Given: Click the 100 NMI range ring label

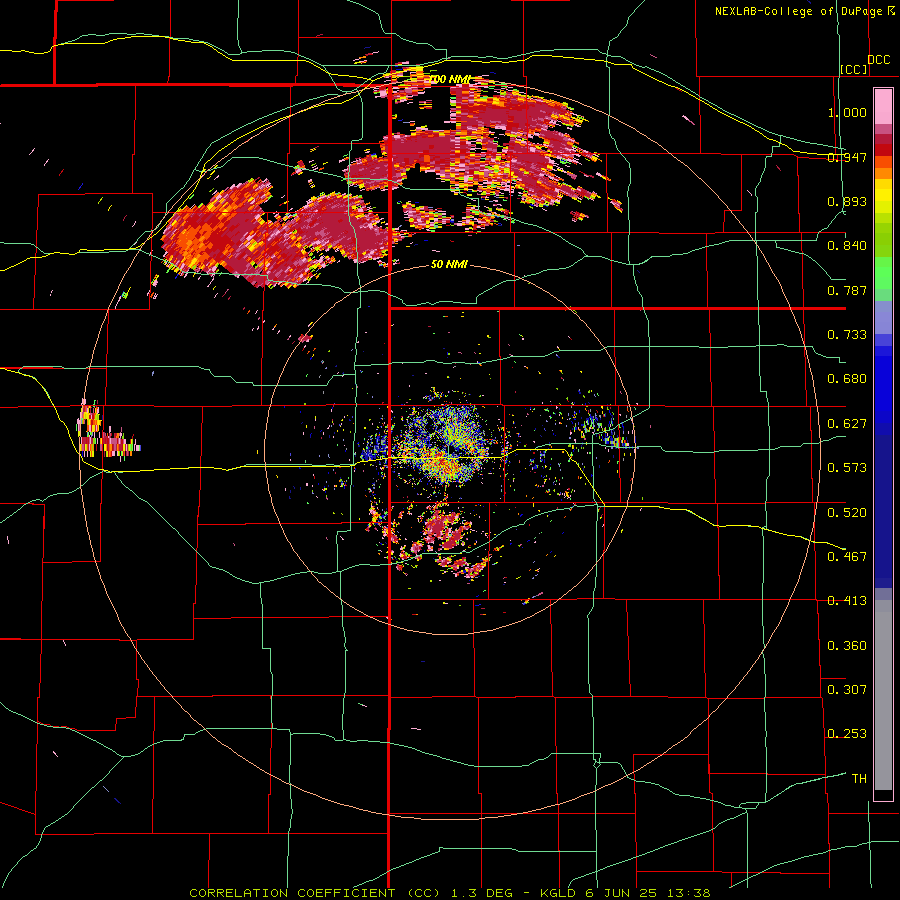Looking at the screenshot, I should coord(450,79).
